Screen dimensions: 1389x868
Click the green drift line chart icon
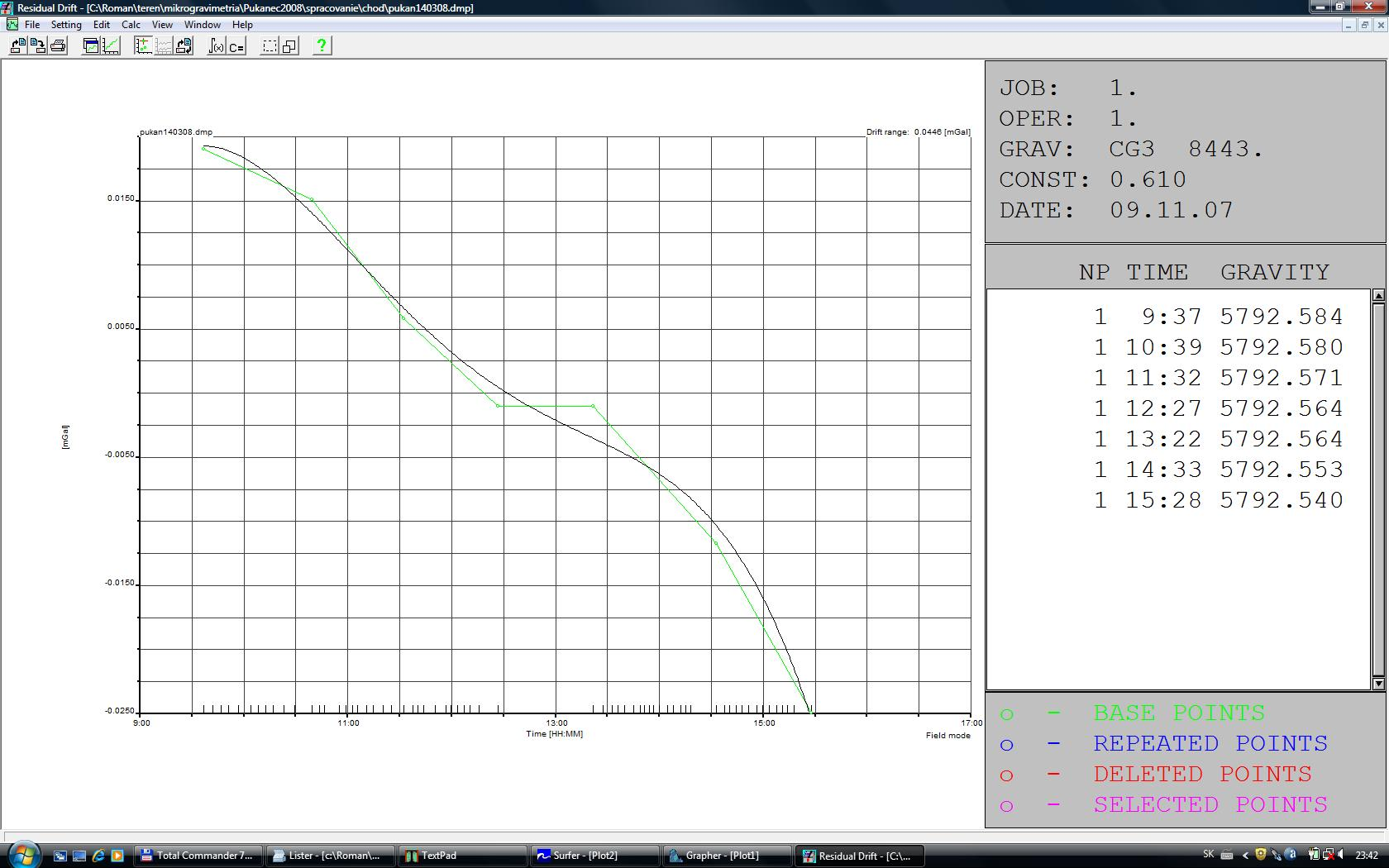(111, 46)
